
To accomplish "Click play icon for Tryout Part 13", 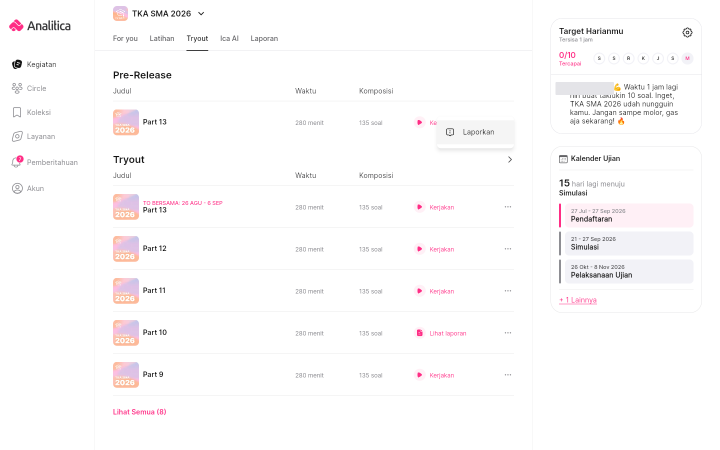I will (x=419, y=207).
